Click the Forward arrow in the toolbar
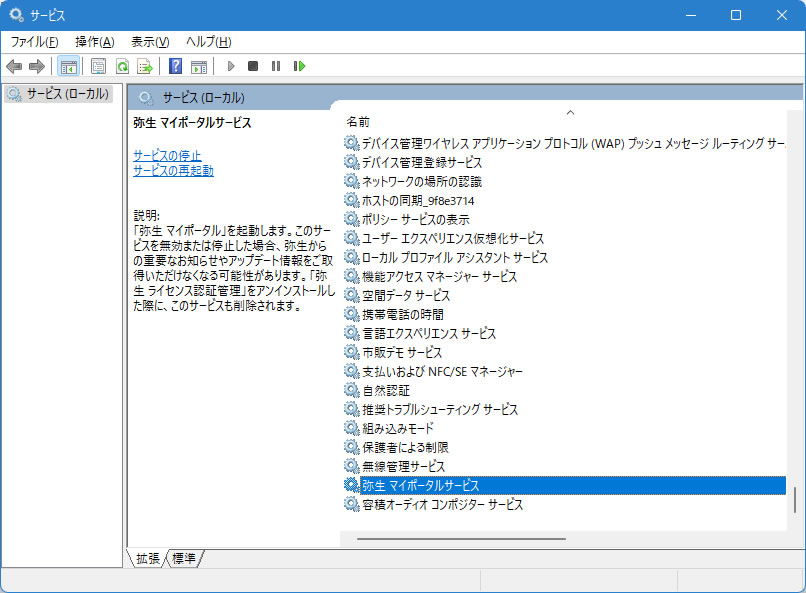The height and width of the screenshot is (593, 806). (37, 67)
